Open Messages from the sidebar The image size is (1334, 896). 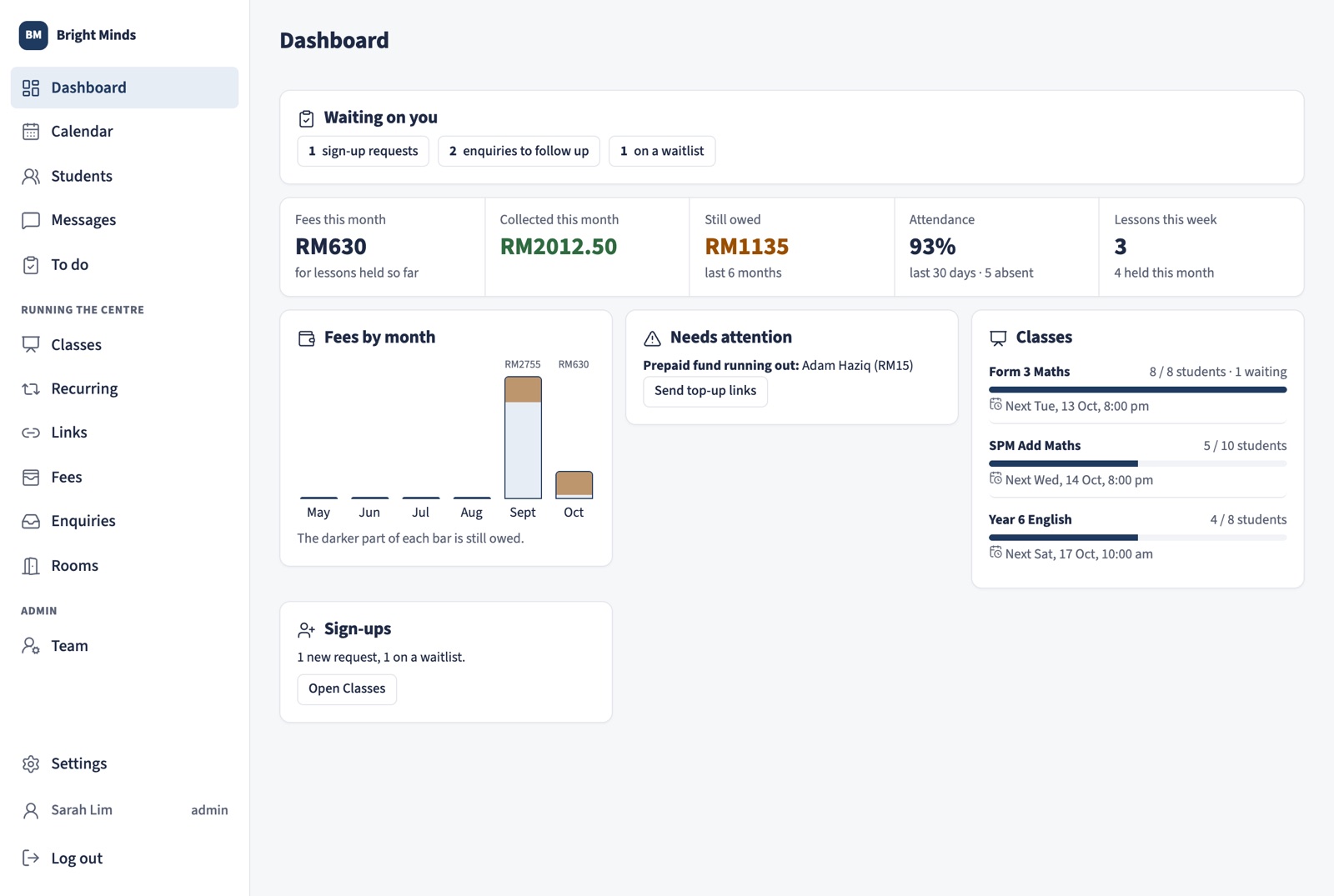point(124,220)
